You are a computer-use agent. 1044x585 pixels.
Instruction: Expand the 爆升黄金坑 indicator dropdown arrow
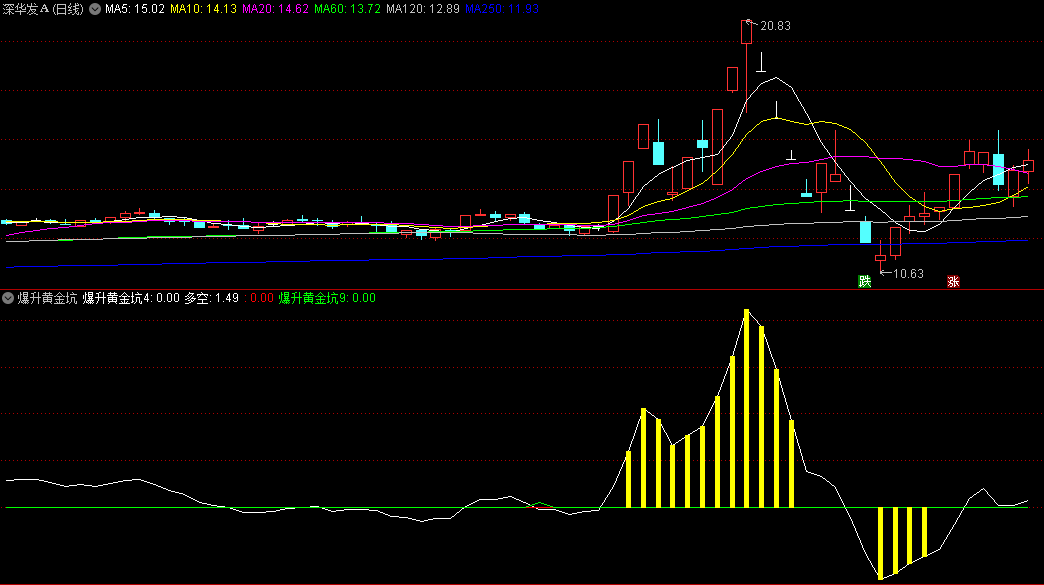(x=8, y=298)
